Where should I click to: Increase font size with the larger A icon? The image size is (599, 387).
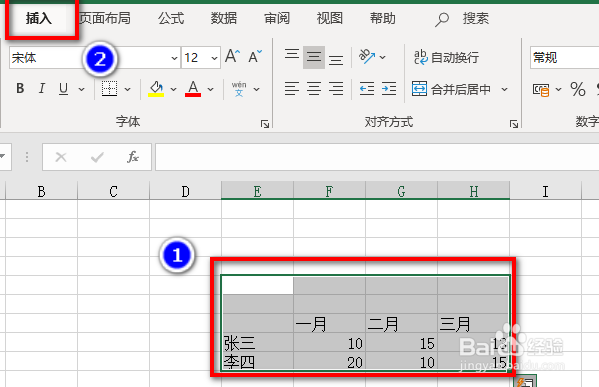tap(233, 57)
